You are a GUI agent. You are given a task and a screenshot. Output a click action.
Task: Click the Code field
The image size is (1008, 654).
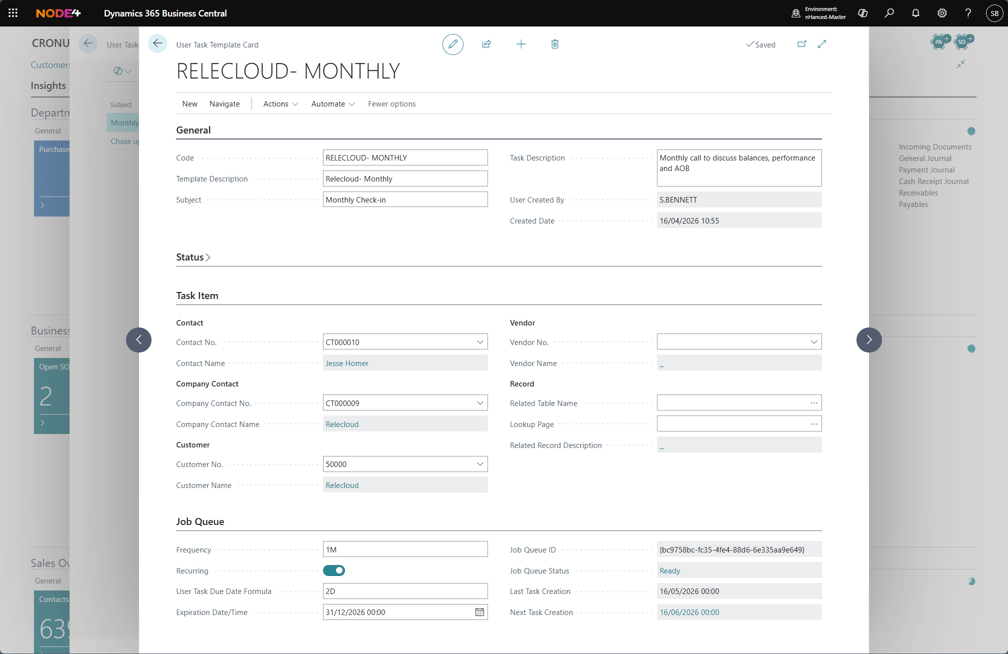405,158
